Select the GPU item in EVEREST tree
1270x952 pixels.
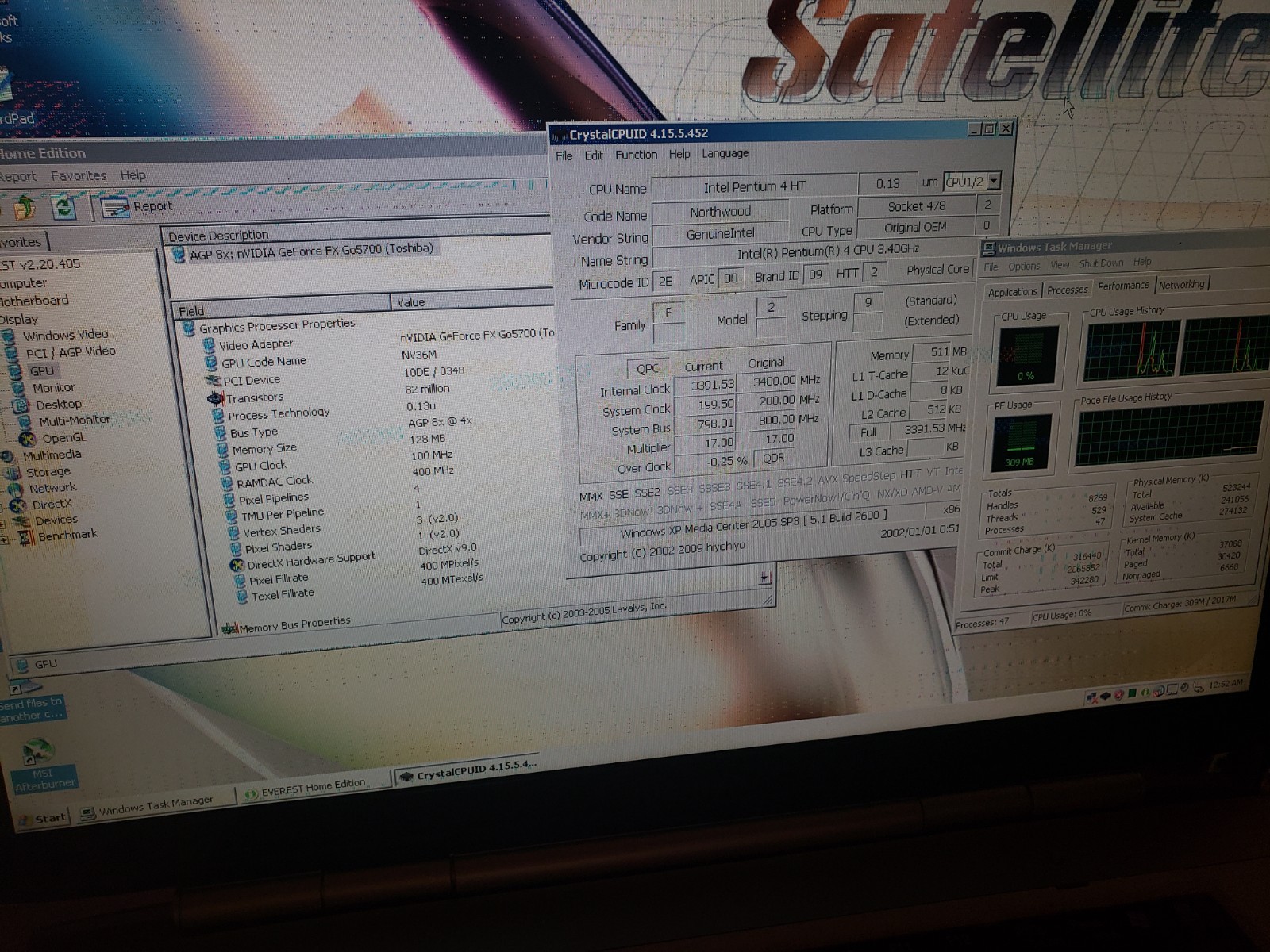[41, 370]
